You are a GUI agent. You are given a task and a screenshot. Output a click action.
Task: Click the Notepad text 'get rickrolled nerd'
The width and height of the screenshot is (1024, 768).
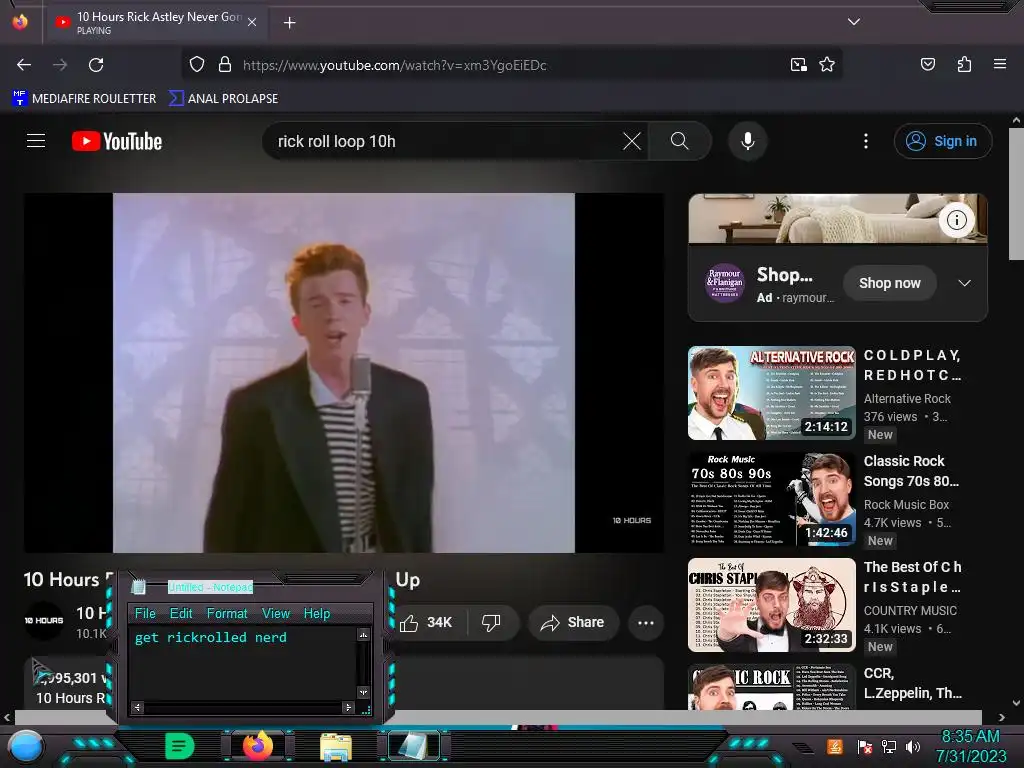[x=210, y=637]
